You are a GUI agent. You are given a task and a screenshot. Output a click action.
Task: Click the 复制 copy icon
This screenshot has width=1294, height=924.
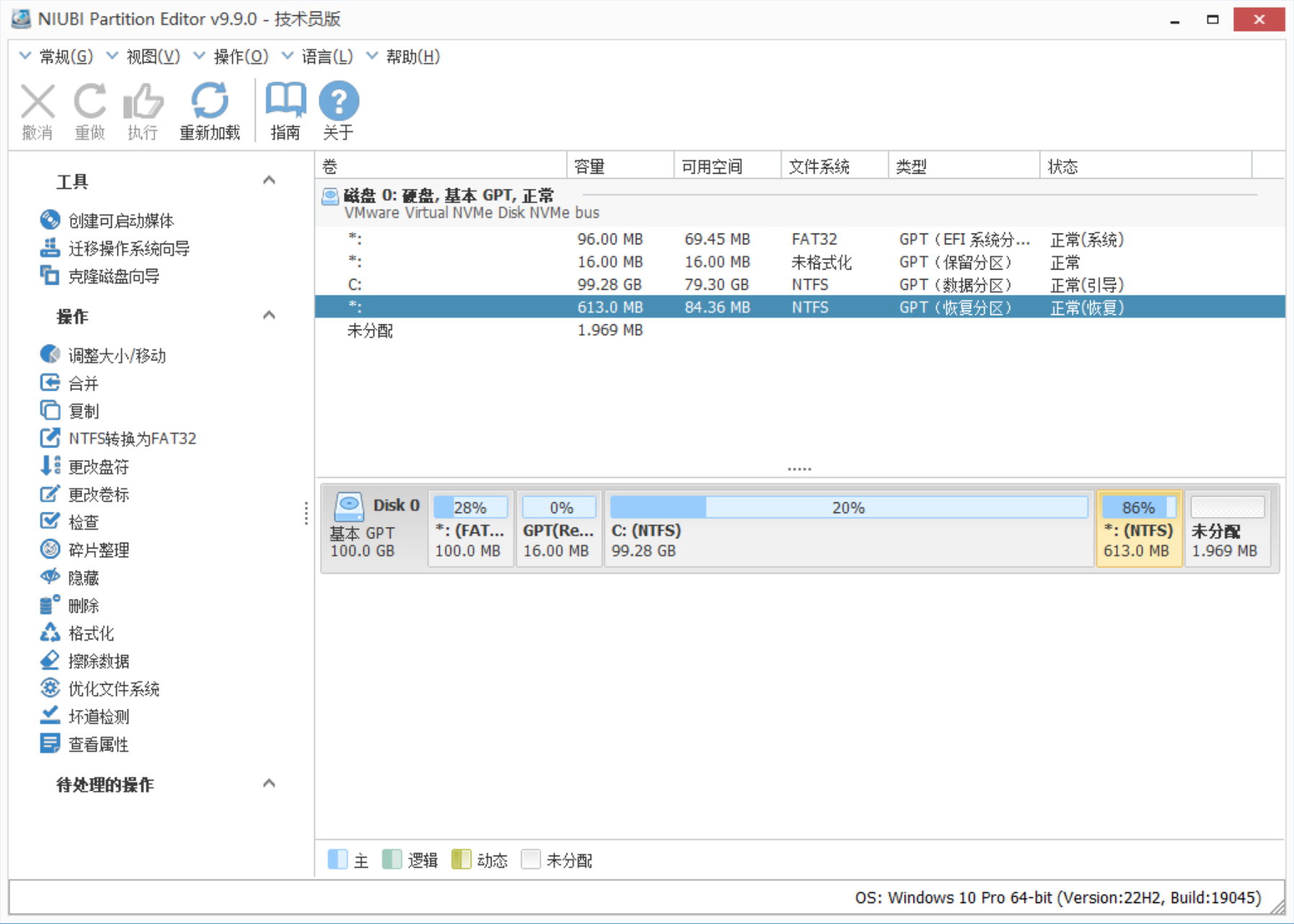[x=50, y=410]
